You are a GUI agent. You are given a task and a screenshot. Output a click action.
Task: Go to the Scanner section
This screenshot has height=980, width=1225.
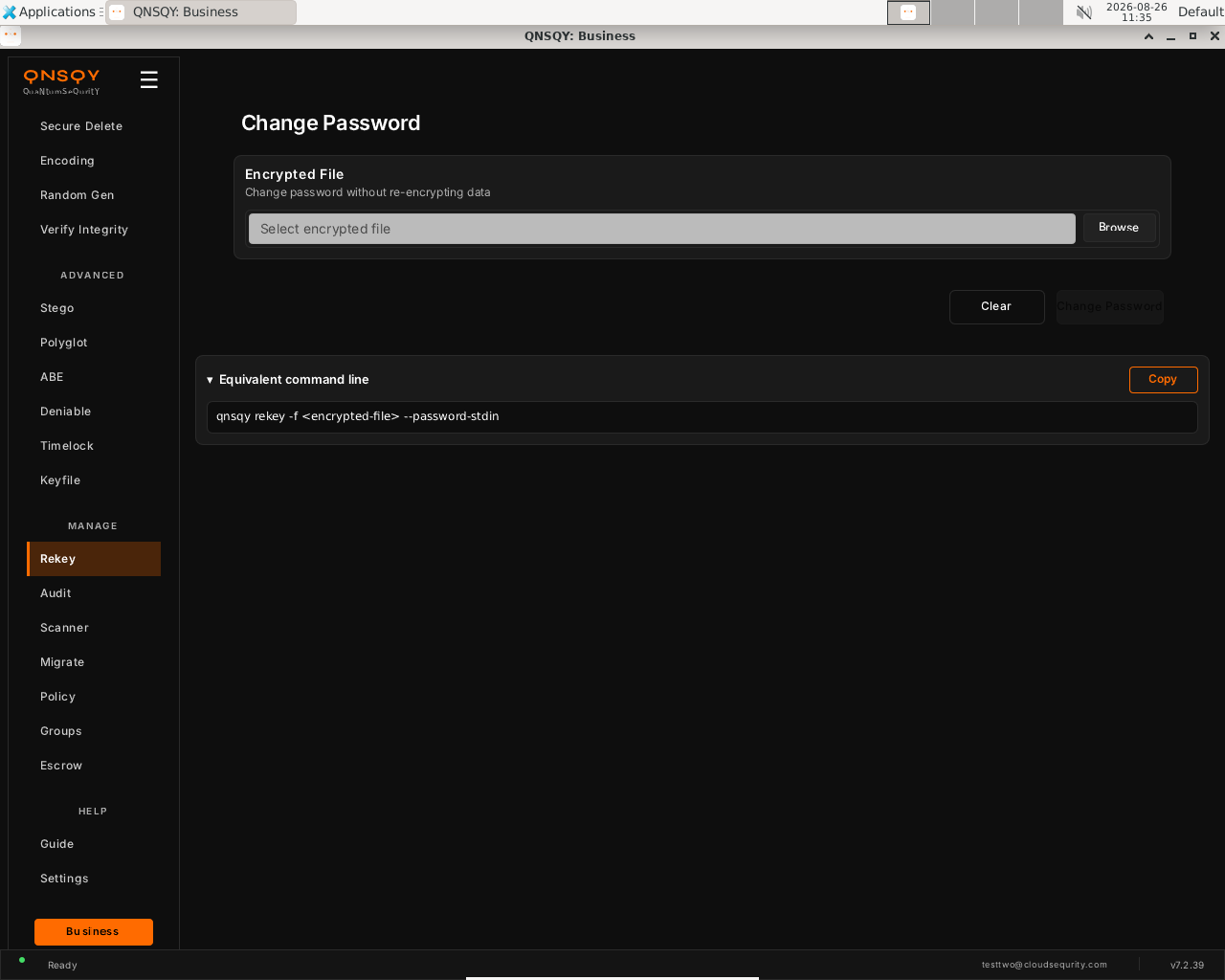point(94,628)
